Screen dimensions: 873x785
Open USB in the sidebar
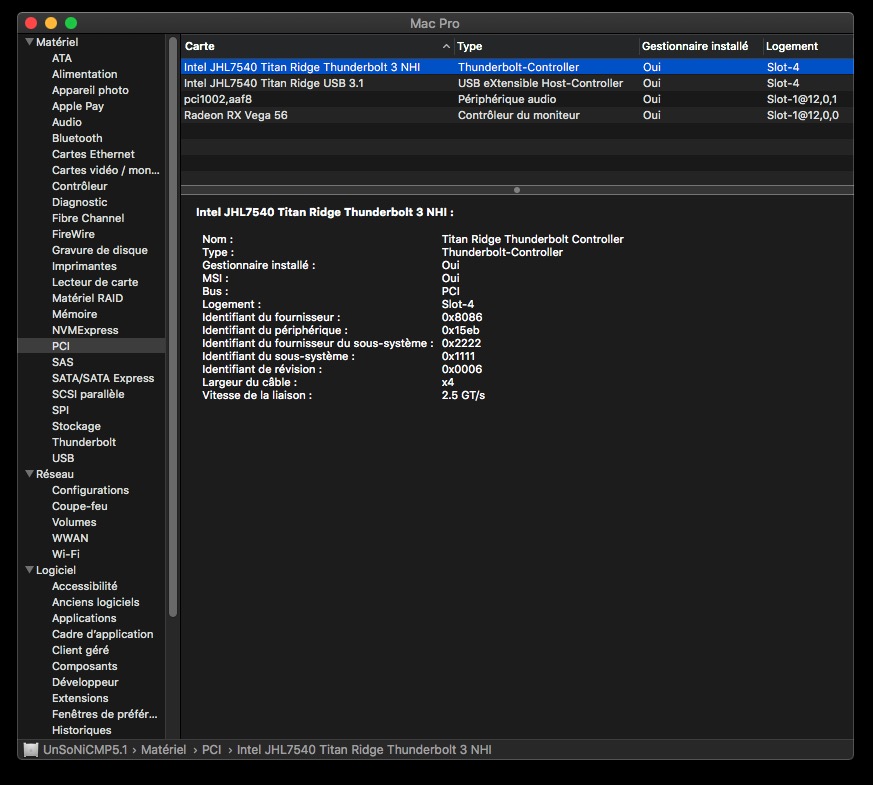(x=63, y=458)
